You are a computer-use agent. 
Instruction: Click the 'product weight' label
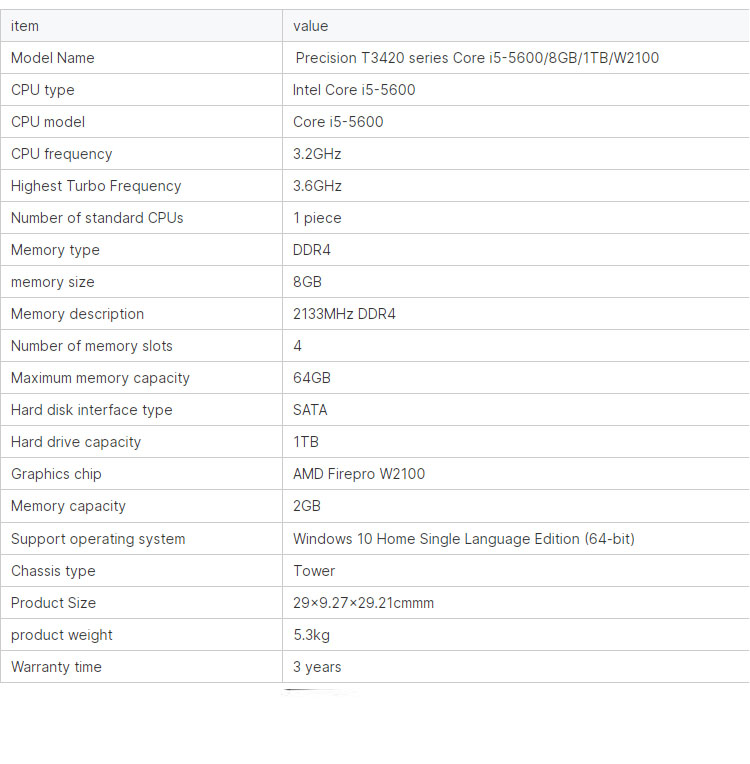coord(61,635)
